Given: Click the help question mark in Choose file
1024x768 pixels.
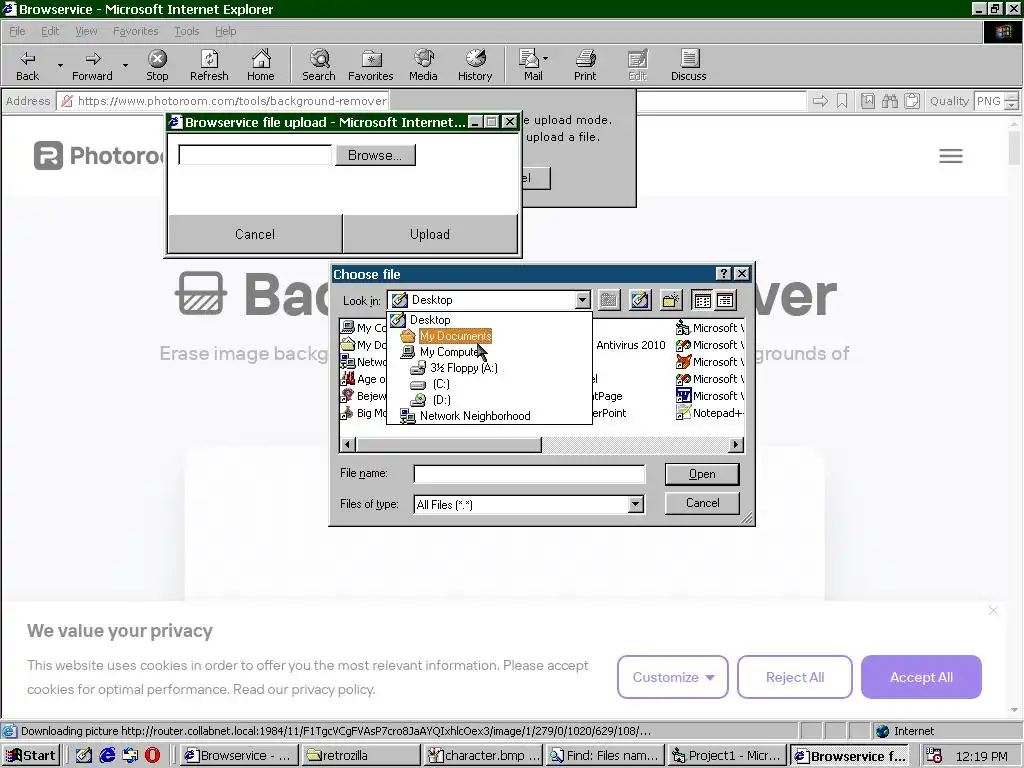Looking at the screenshot, I should [x=724, y=274].
